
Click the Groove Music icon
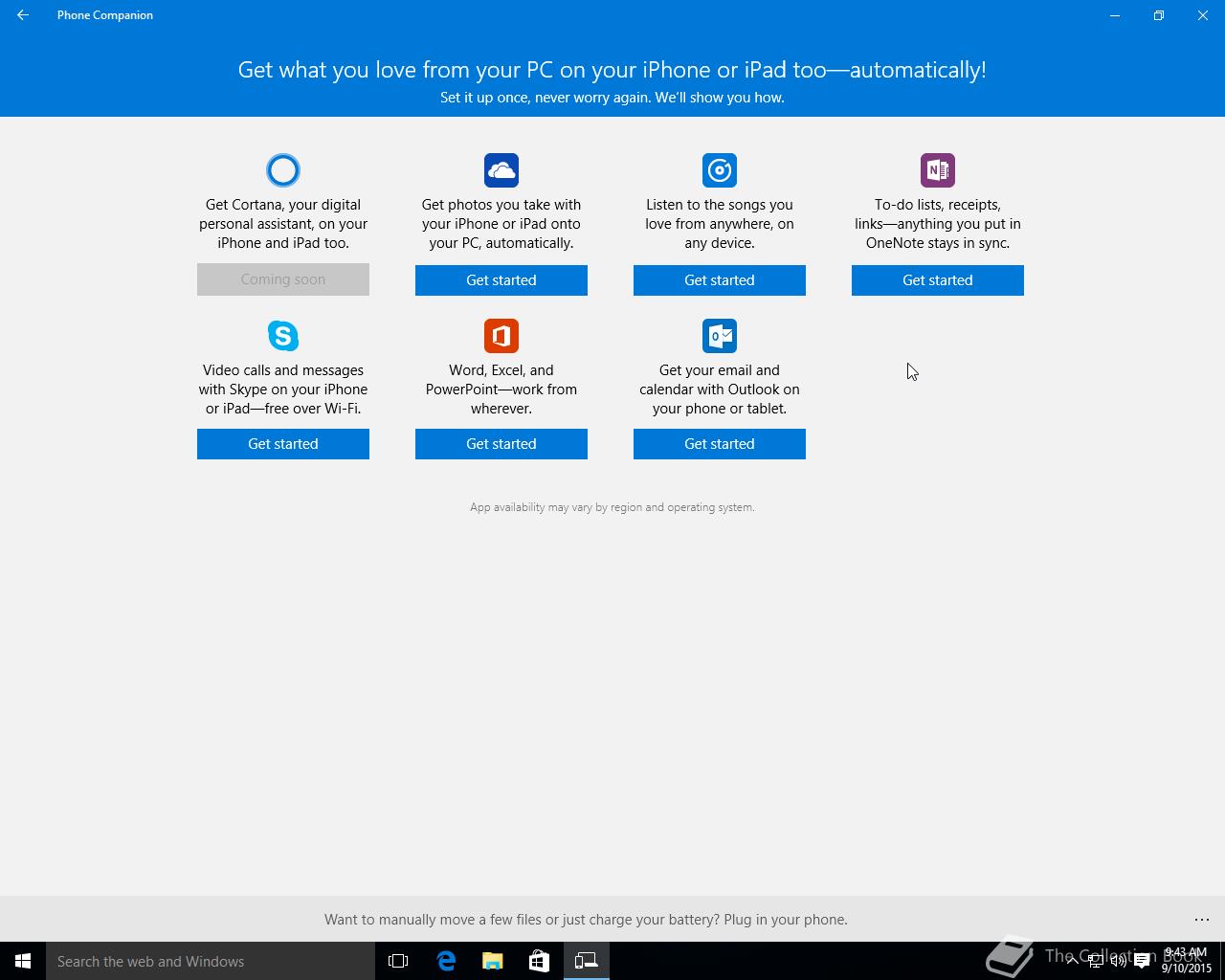coord(720,170)
